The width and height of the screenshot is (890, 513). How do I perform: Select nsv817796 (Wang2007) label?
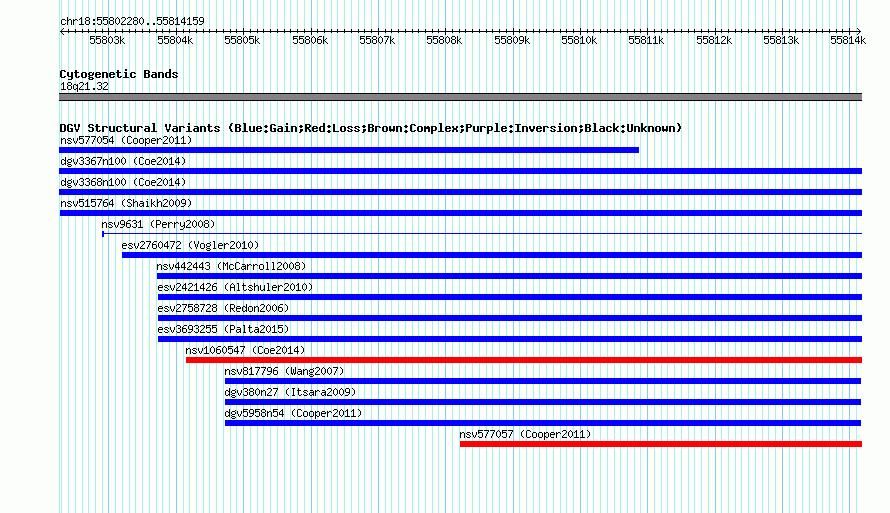point(284,371)
